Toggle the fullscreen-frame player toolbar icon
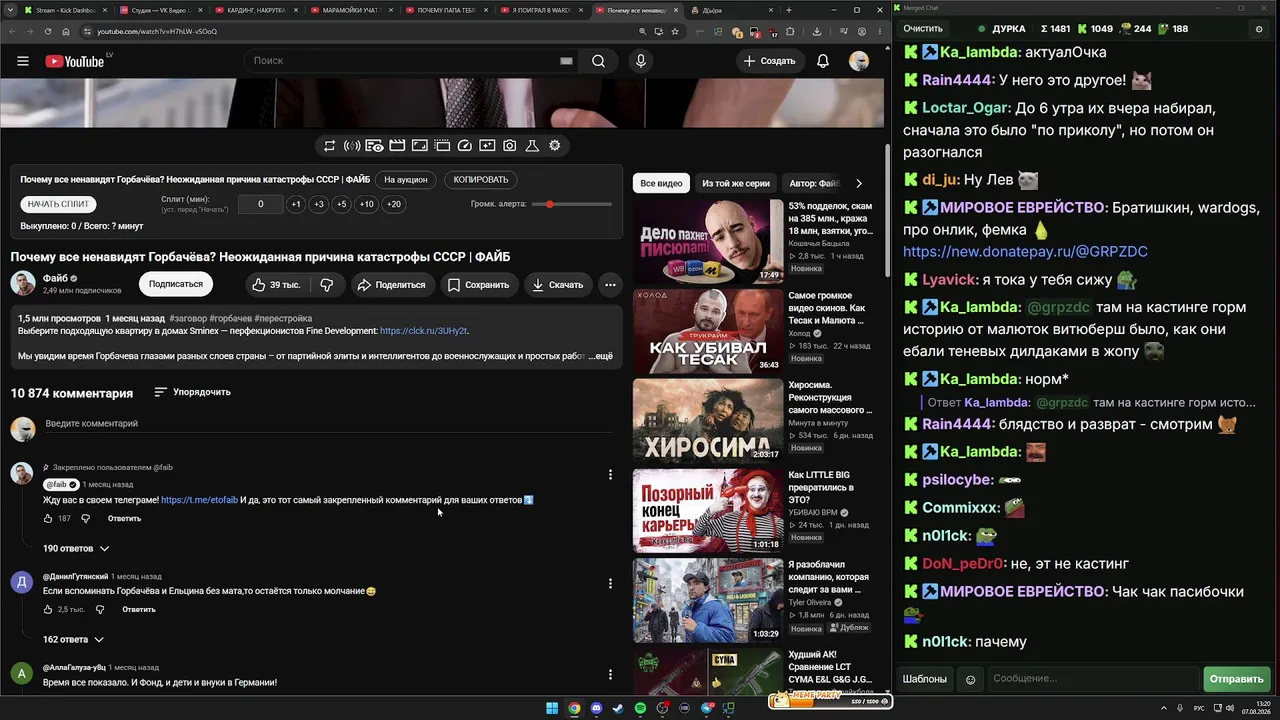The image size is (1280, 720). click(x=420, y=146)
